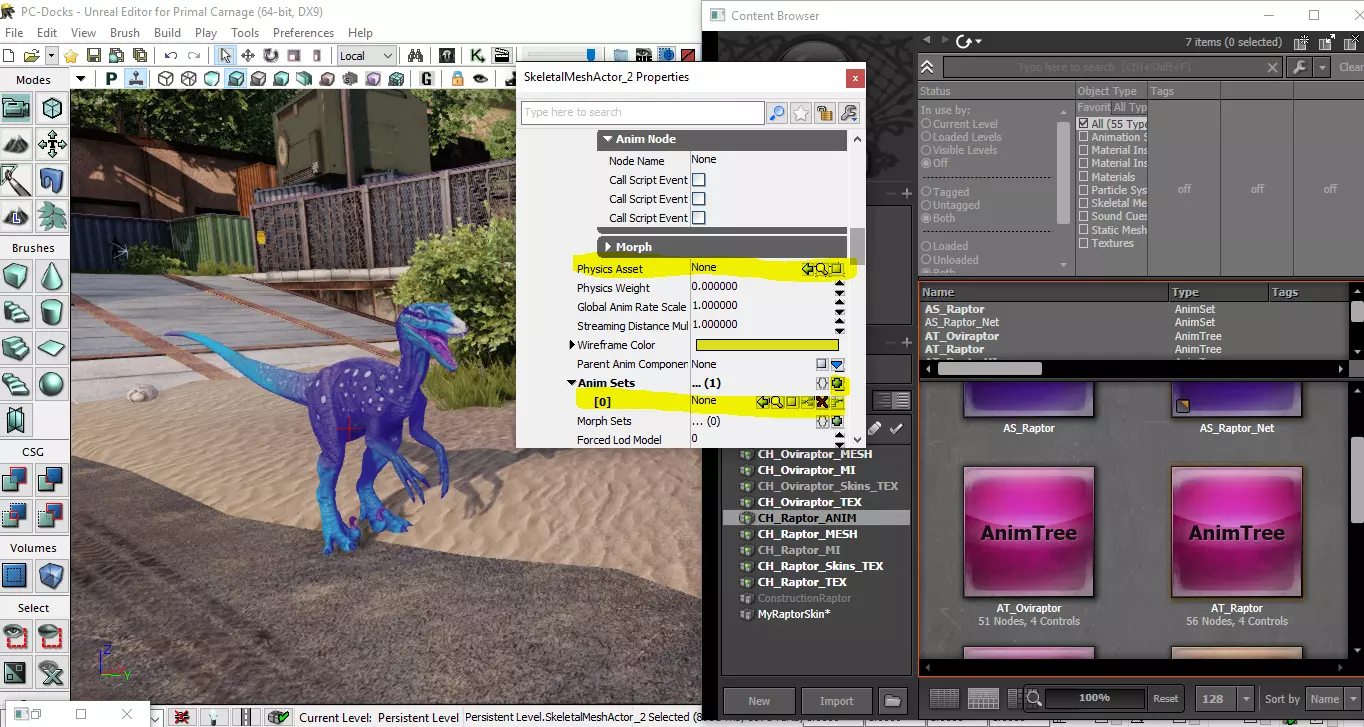Expand the Wireframe Color property

(571, 345)
